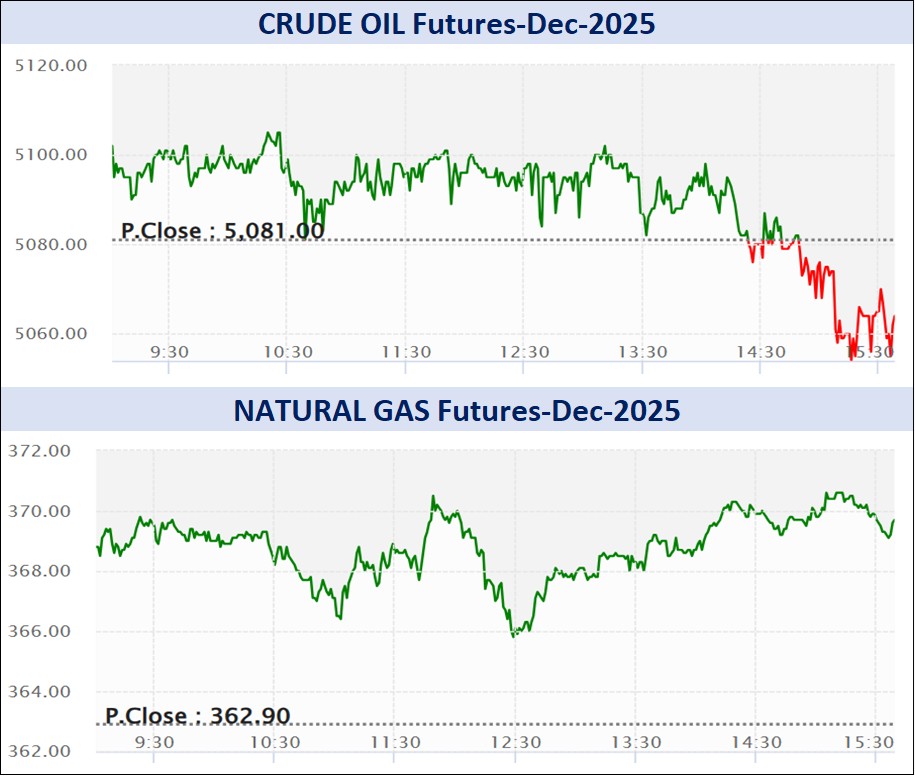Click the 364.00 price axis label
This screenshot has height=776, width=915.
click(41, 691)
